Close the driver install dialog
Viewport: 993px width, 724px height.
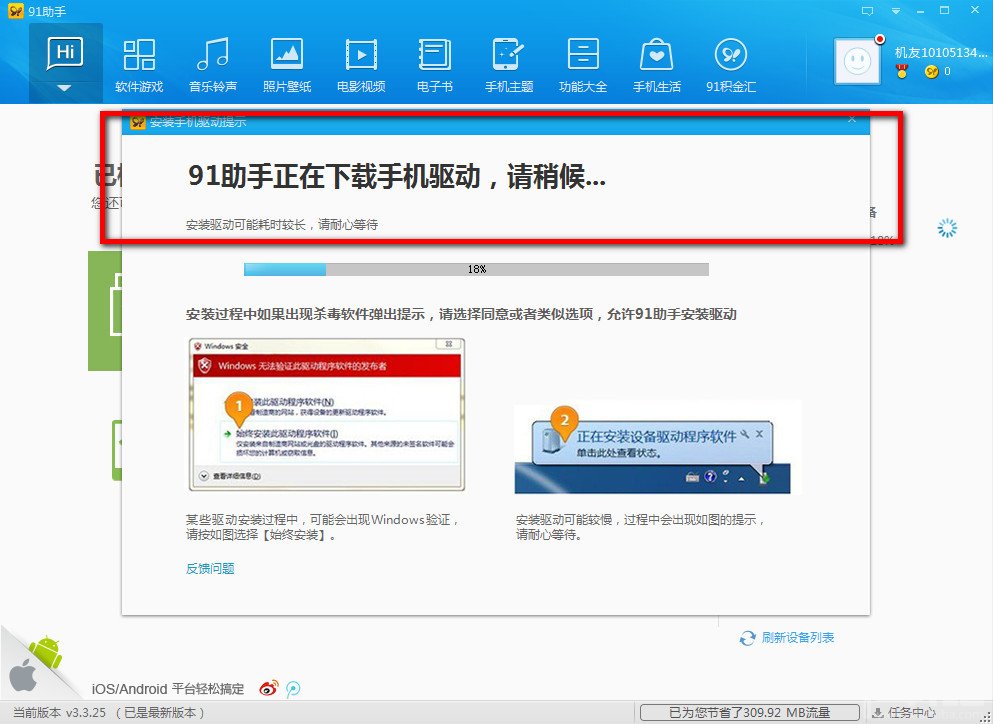[x=852, y=119]
